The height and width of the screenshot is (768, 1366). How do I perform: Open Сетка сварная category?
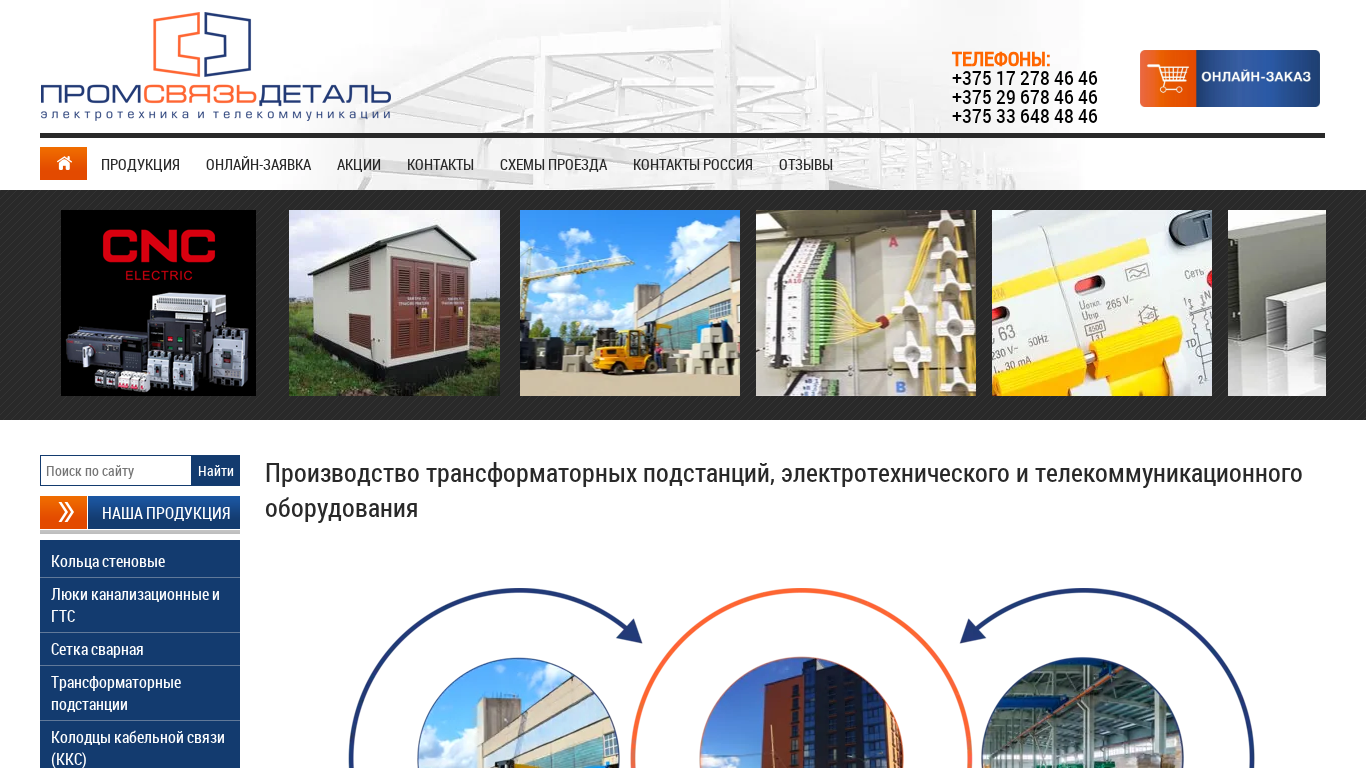pyautogui.click(x=140, y=649)
